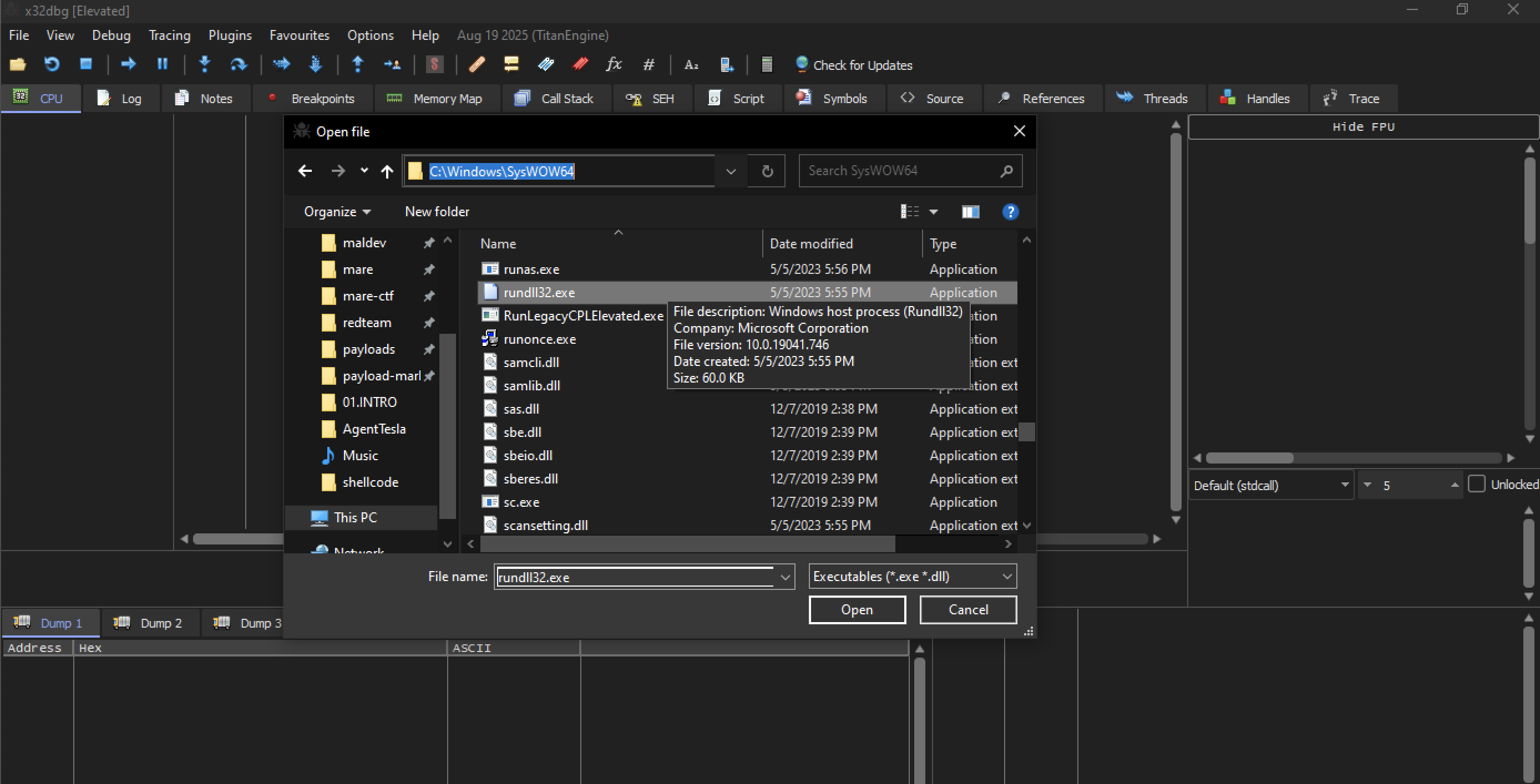Image resolution: width=1540 pixels, height=784 pixels.
Task: Open Executables file type filter dropdown
Action: (x=912, y=576)
